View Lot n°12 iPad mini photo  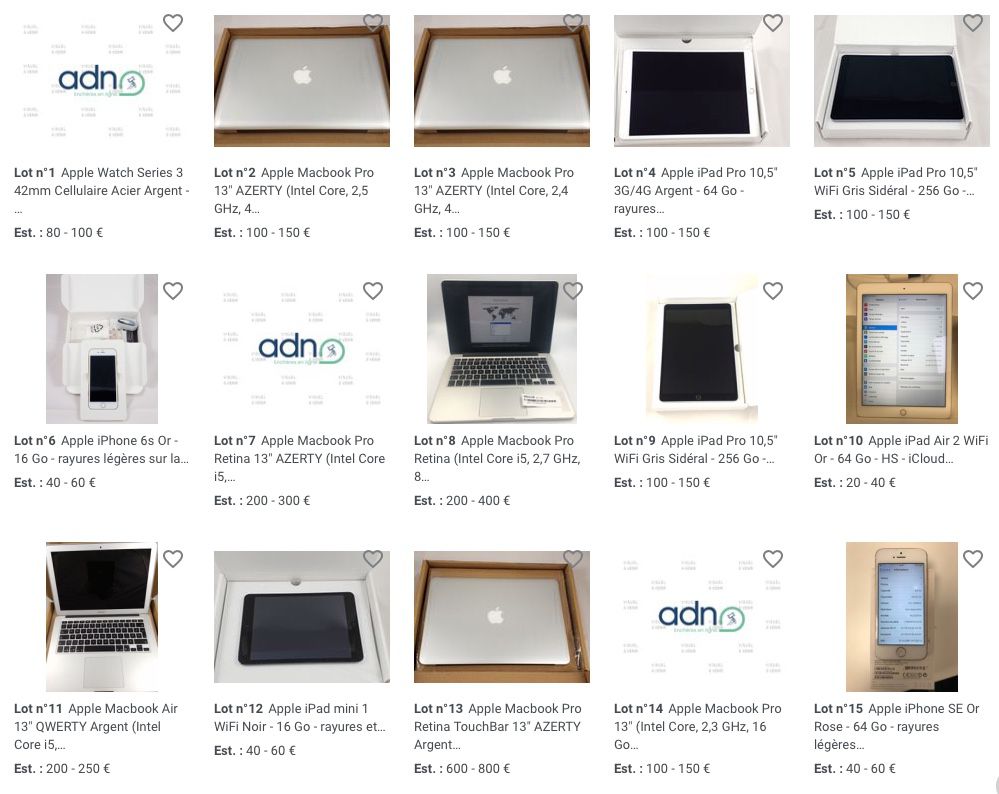coord(302,617)
